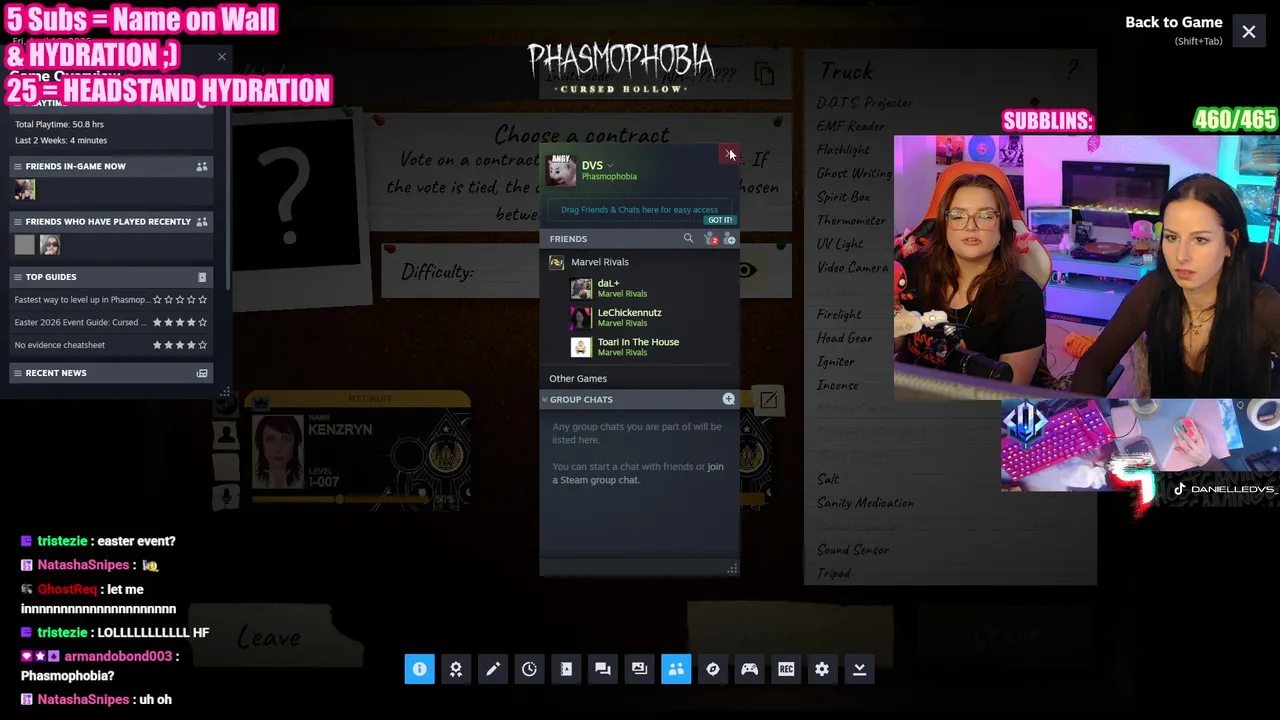This screenshot has height=720, width=1280.
Task: Open the Screenshots gallery icon
Action: [639, 669]
